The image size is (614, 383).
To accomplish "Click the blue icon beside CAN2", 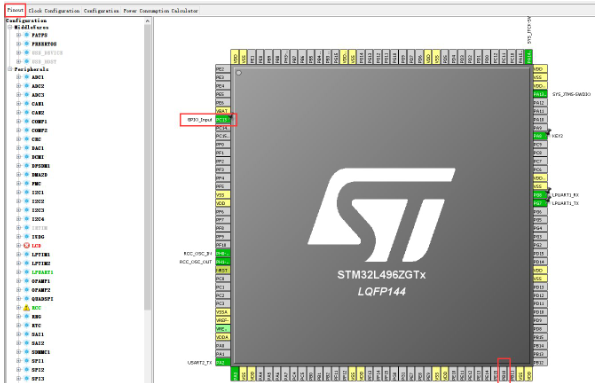I will point(27,112).
